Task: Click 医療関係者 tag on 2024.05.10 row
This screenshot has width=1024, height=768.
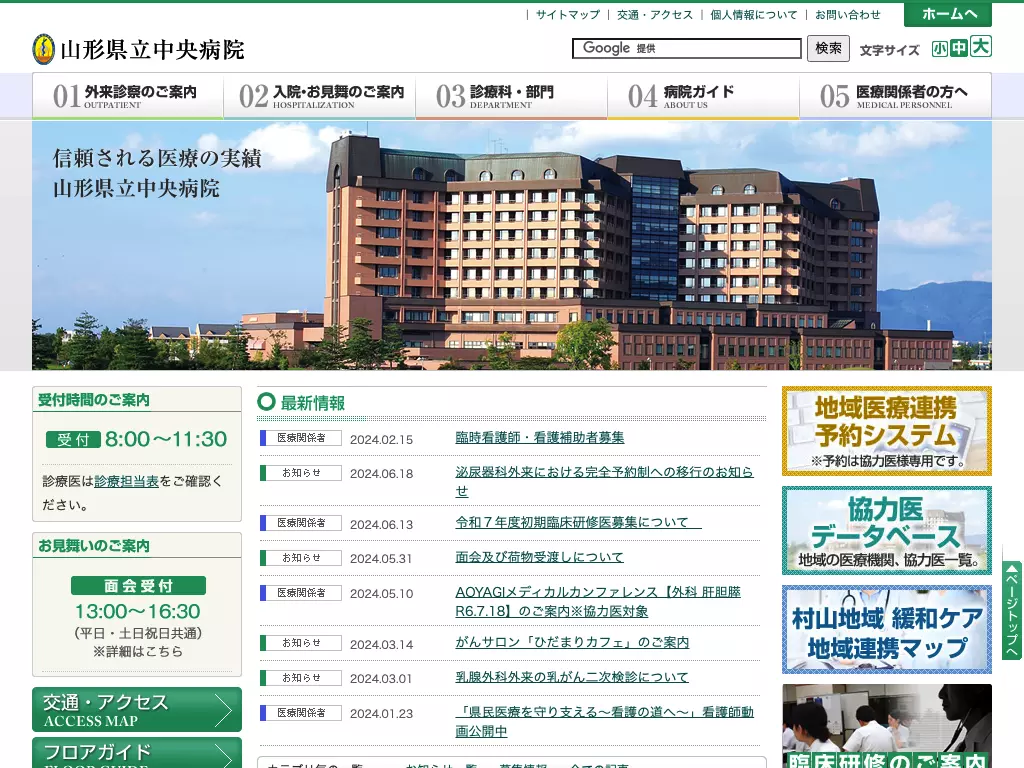Action: pos(300,592)
